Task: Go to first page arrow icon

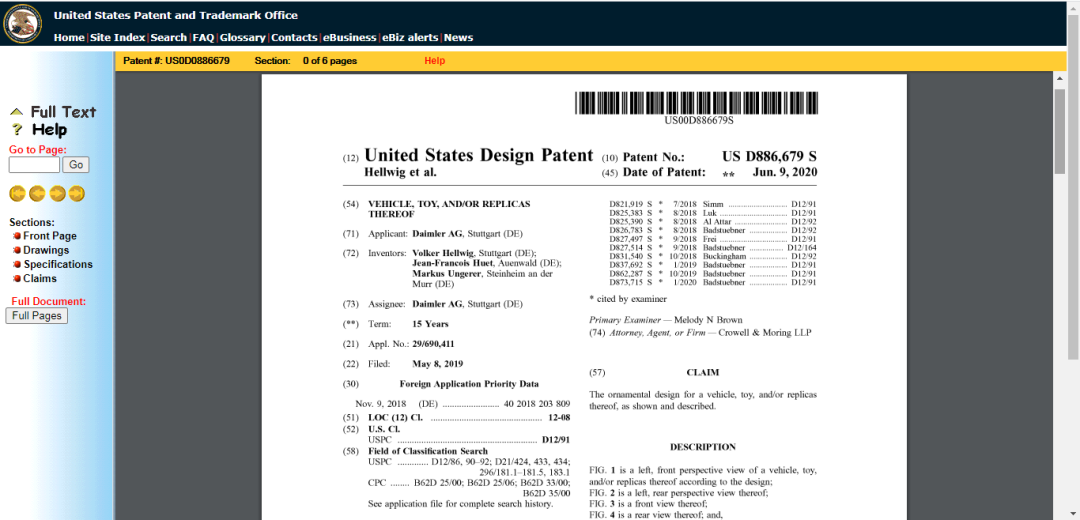Action: 17,194
